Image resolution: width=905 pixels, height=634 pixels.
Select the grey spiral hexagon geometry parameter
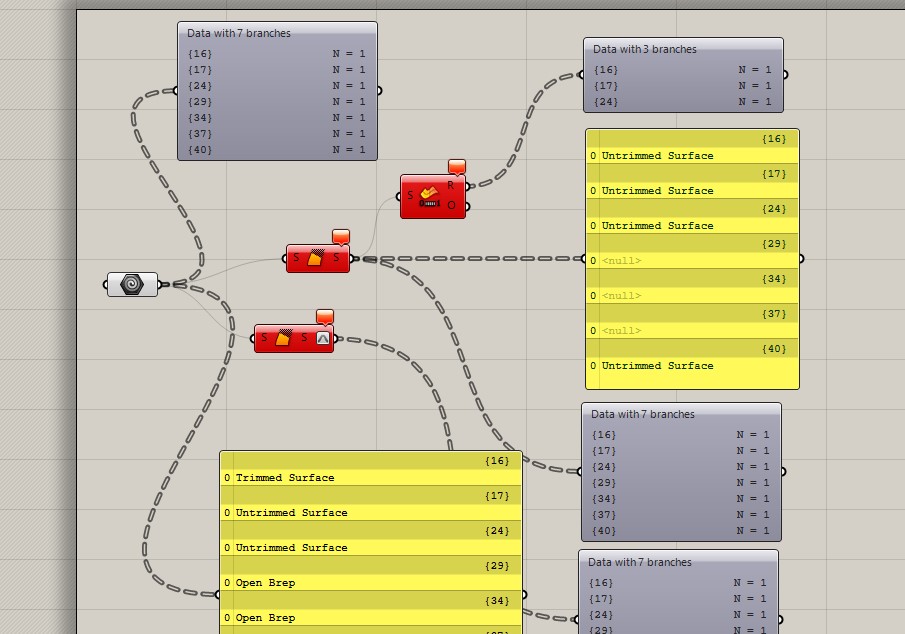tap(132, 284)
